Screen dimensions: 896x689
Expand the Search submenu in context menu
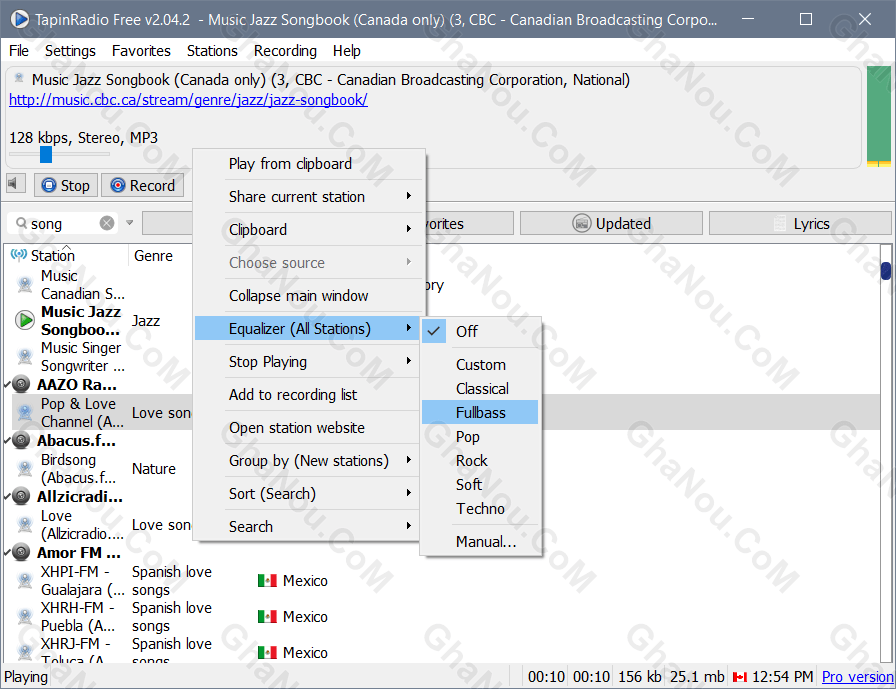click(x=309, y=527)
